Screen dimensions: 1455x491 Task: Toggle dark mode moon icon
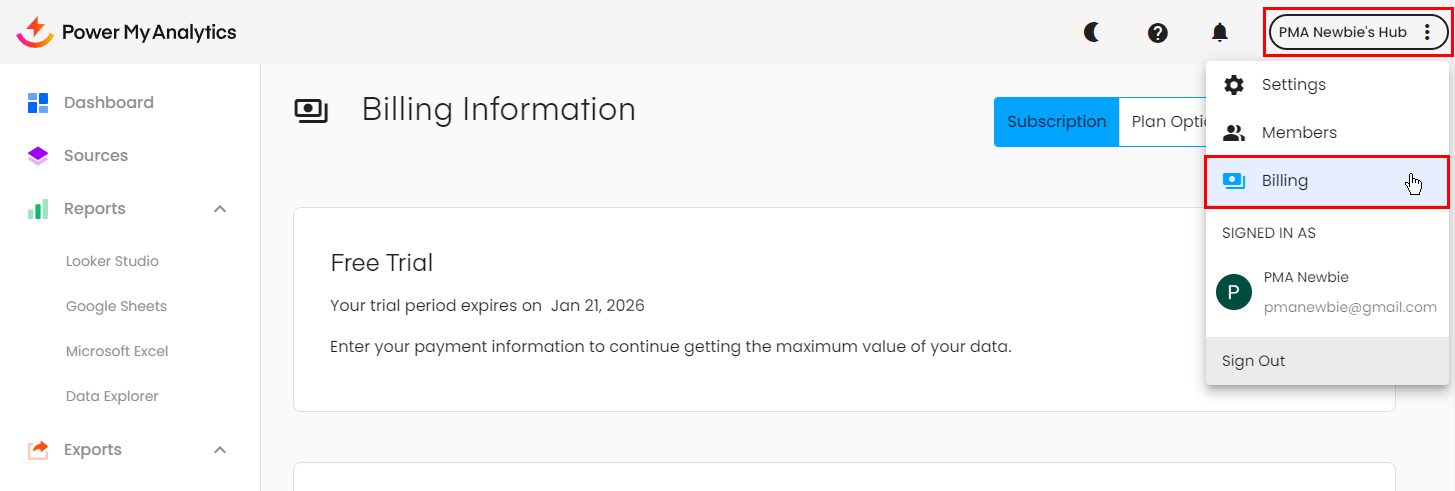tap(1092, 33)
